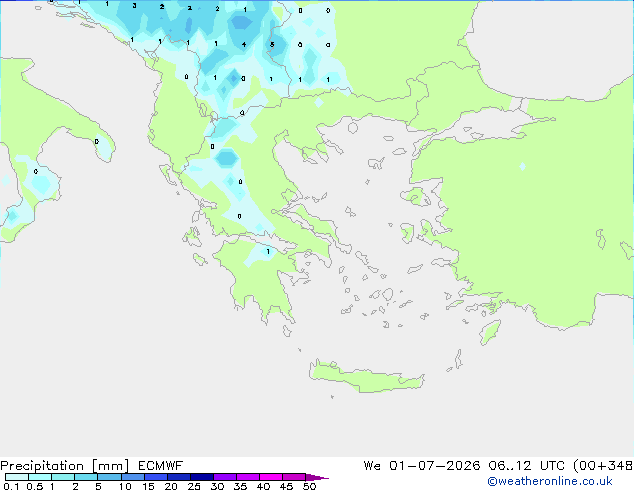This screenshot has width=634, height=490.
Task: Click the '06..12 UTC' time range text
Action: [526, 466]
